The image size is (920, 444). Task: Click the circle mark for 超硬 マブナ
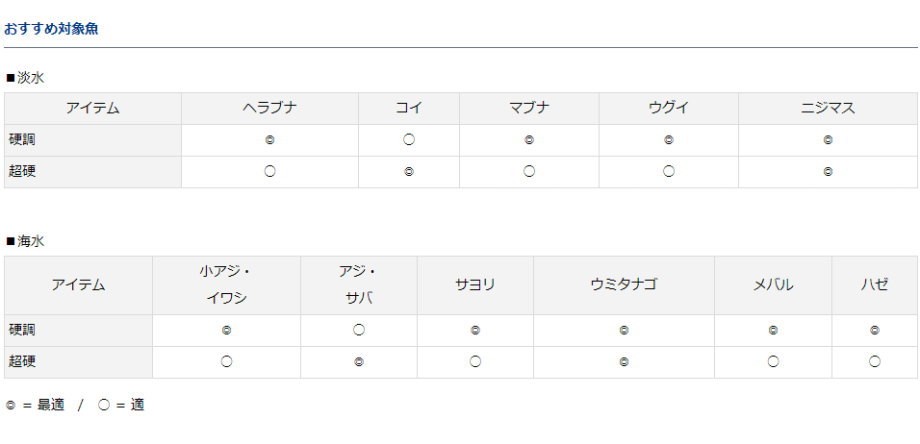529,171
